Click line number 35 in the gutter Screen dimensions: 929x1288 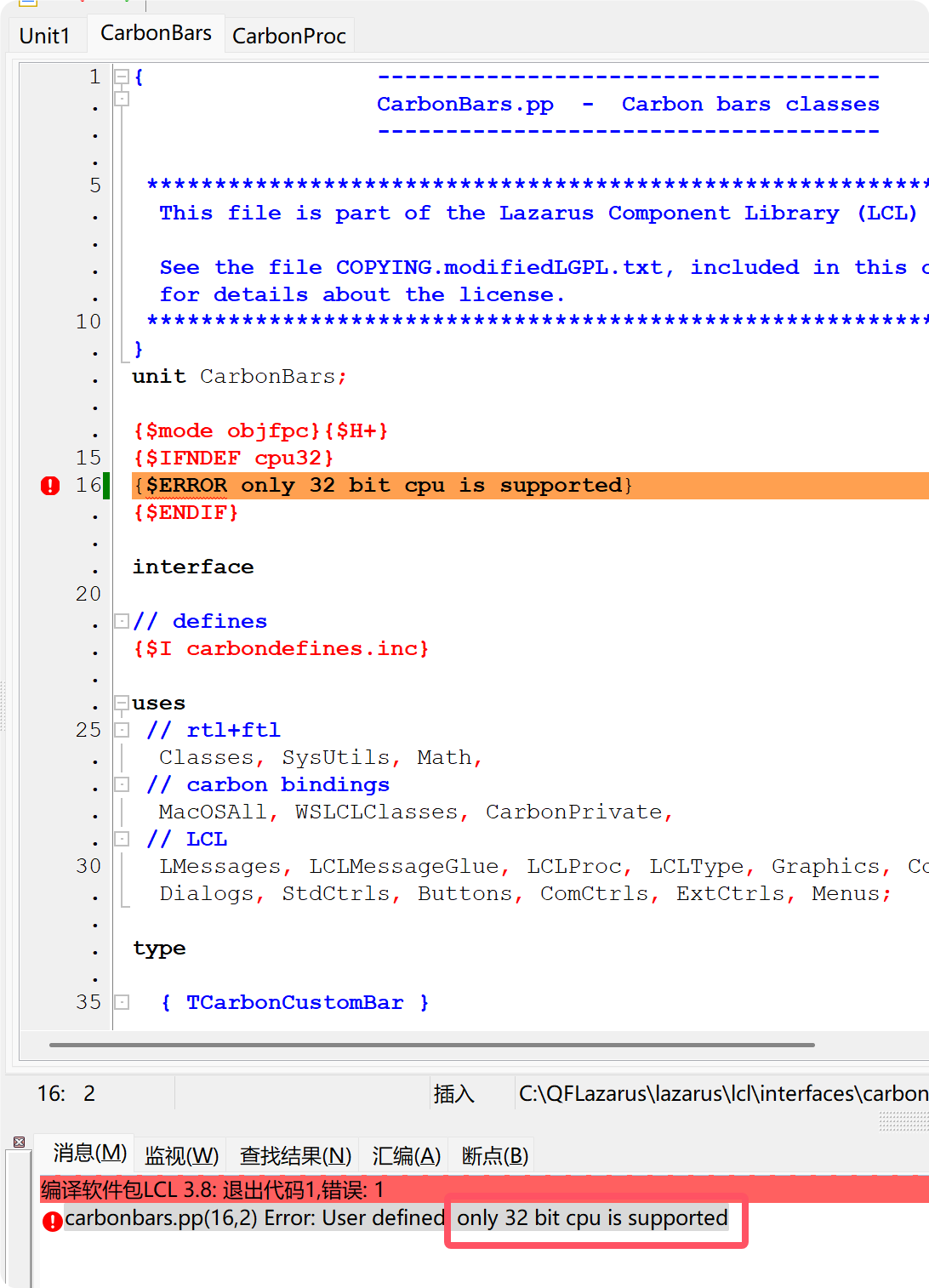(x=88, y=1002)
